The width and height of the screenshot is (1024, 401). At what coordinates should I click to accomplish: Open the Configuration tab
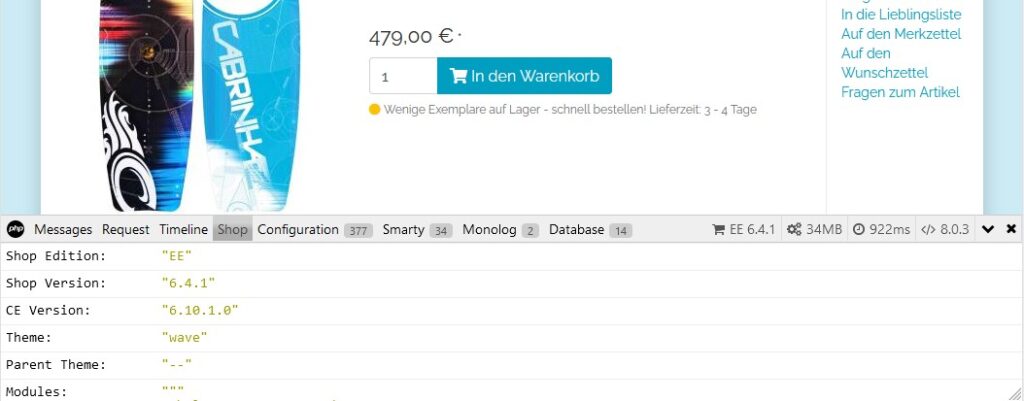click(315, 230)
